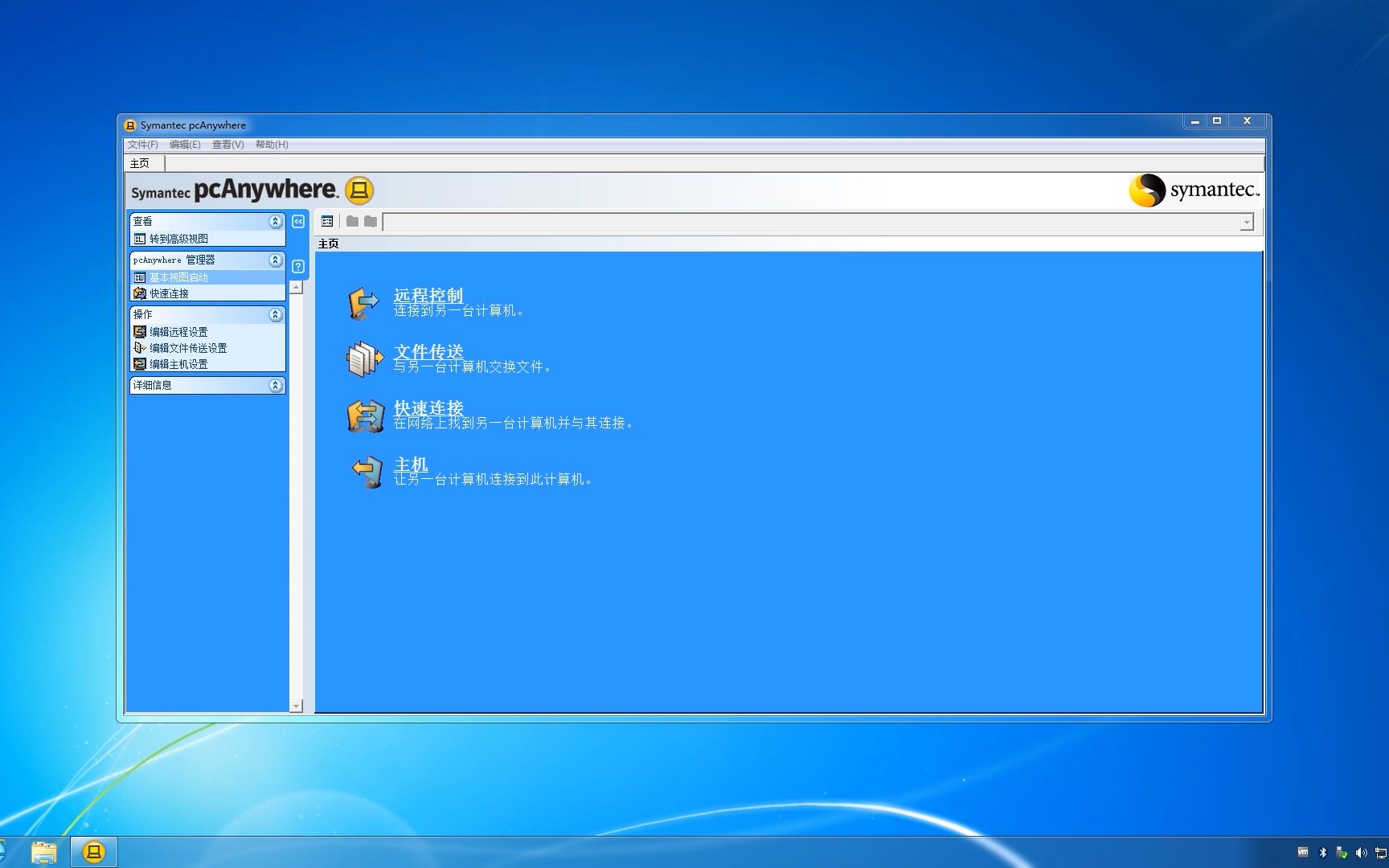Click the 与另一台计算机交换文件 description text
The width and height of the screenshot is (1389, 868).
(x=472, y=366)
